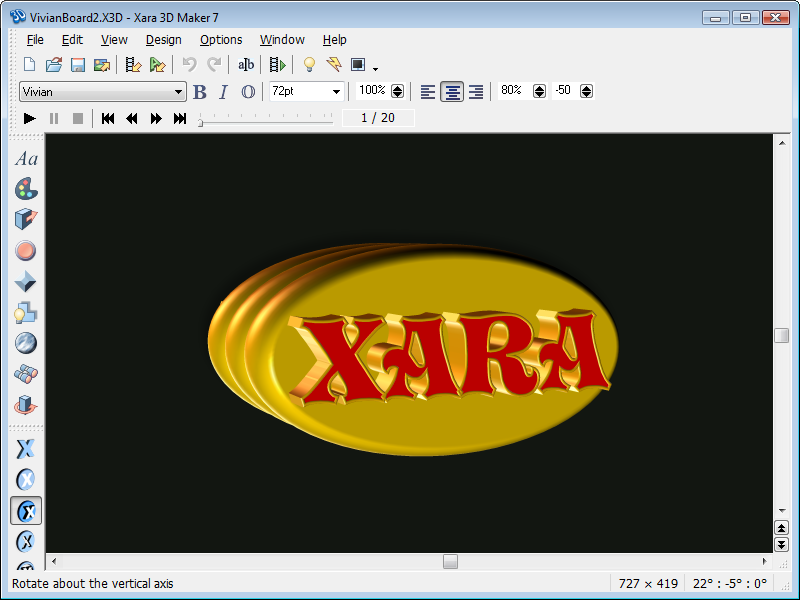Open the Texture options
The image size is (800, 600).
point(26,343)
